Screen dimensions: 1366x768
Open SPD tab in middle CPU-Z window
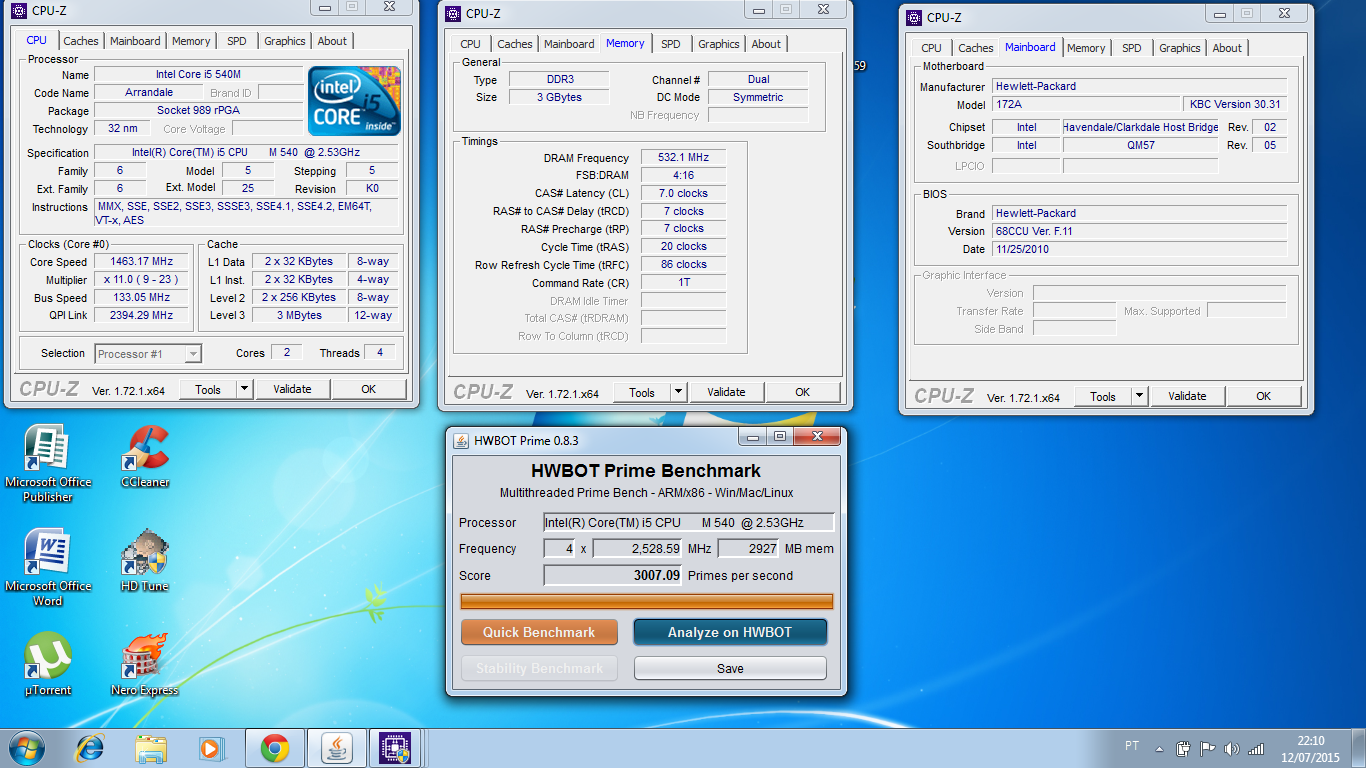[x=671, y=44]
